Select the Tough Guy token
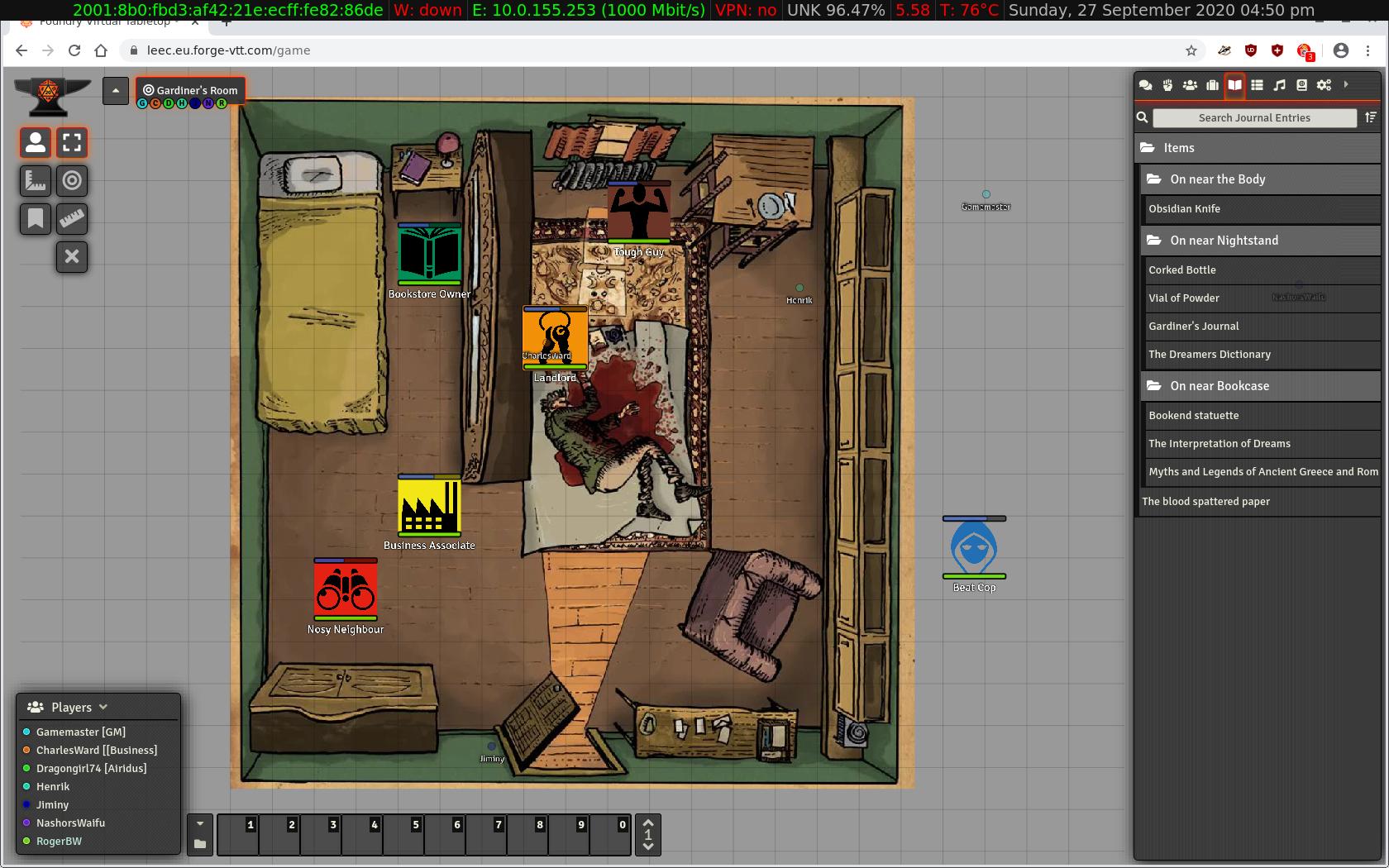1389x868 pixels. tap(638, 212)
